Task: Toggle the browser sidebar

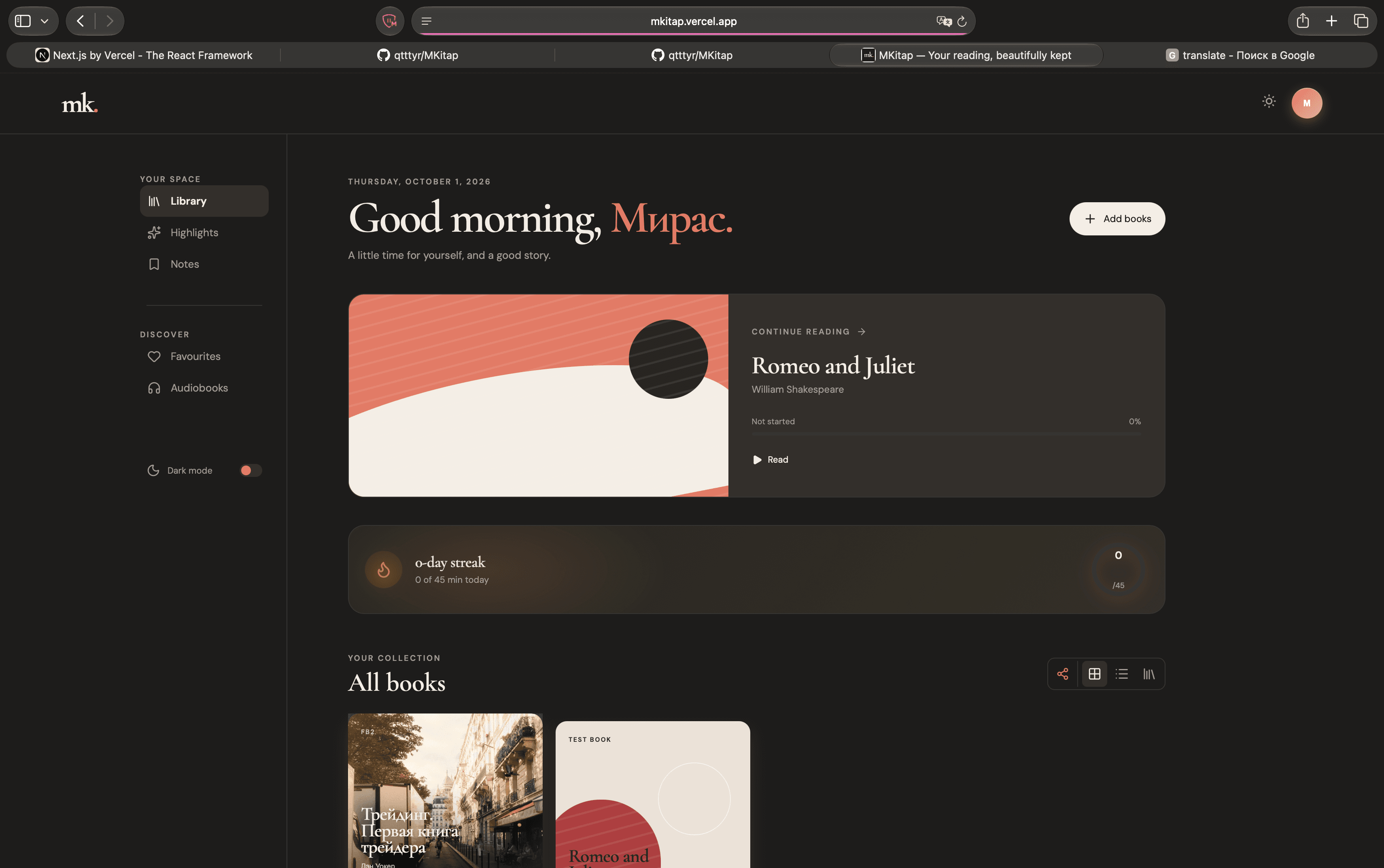Action: (23, 21)
